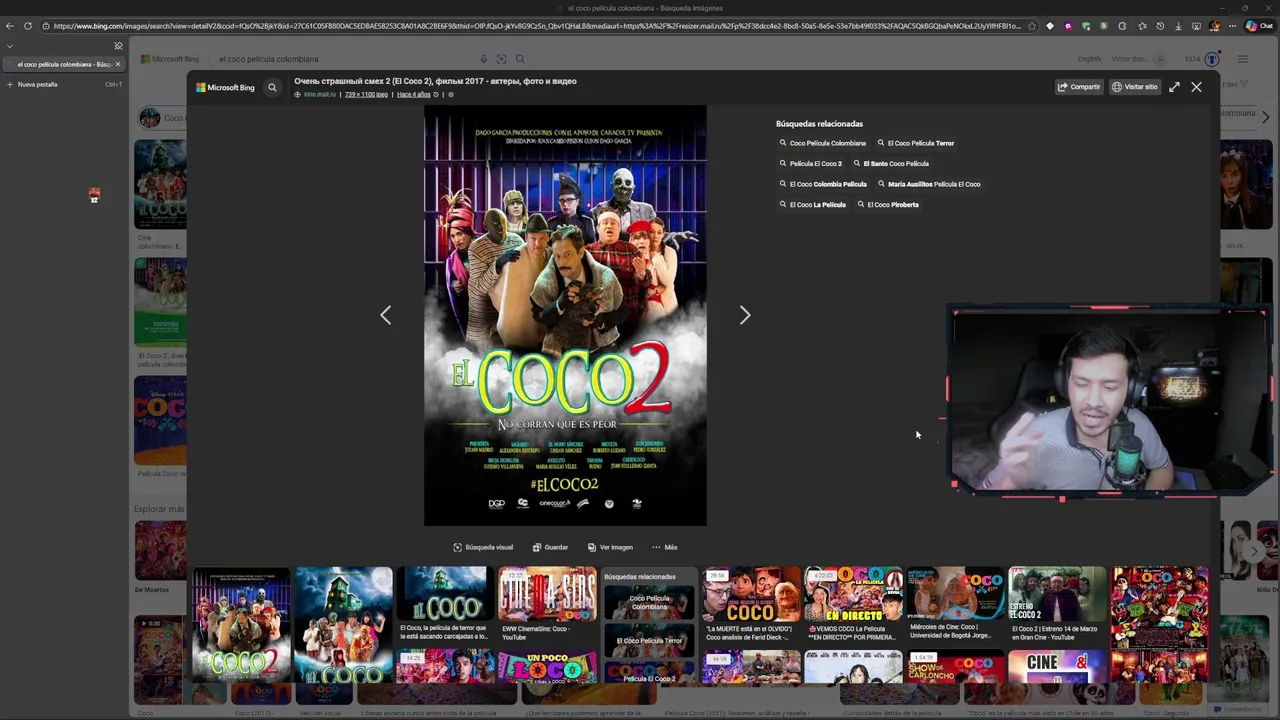Search related: El Coco Película Terror
The height and width of the screenshot is (720, 1280).
click(915, 143)
